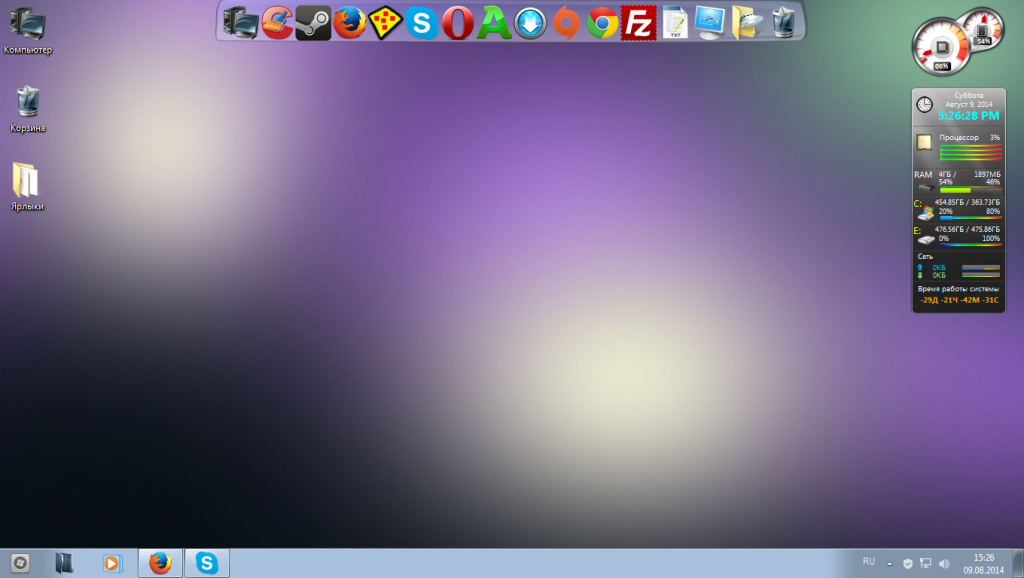Open the Windows Start menu
1024x578 pixels.
(19, 563)
